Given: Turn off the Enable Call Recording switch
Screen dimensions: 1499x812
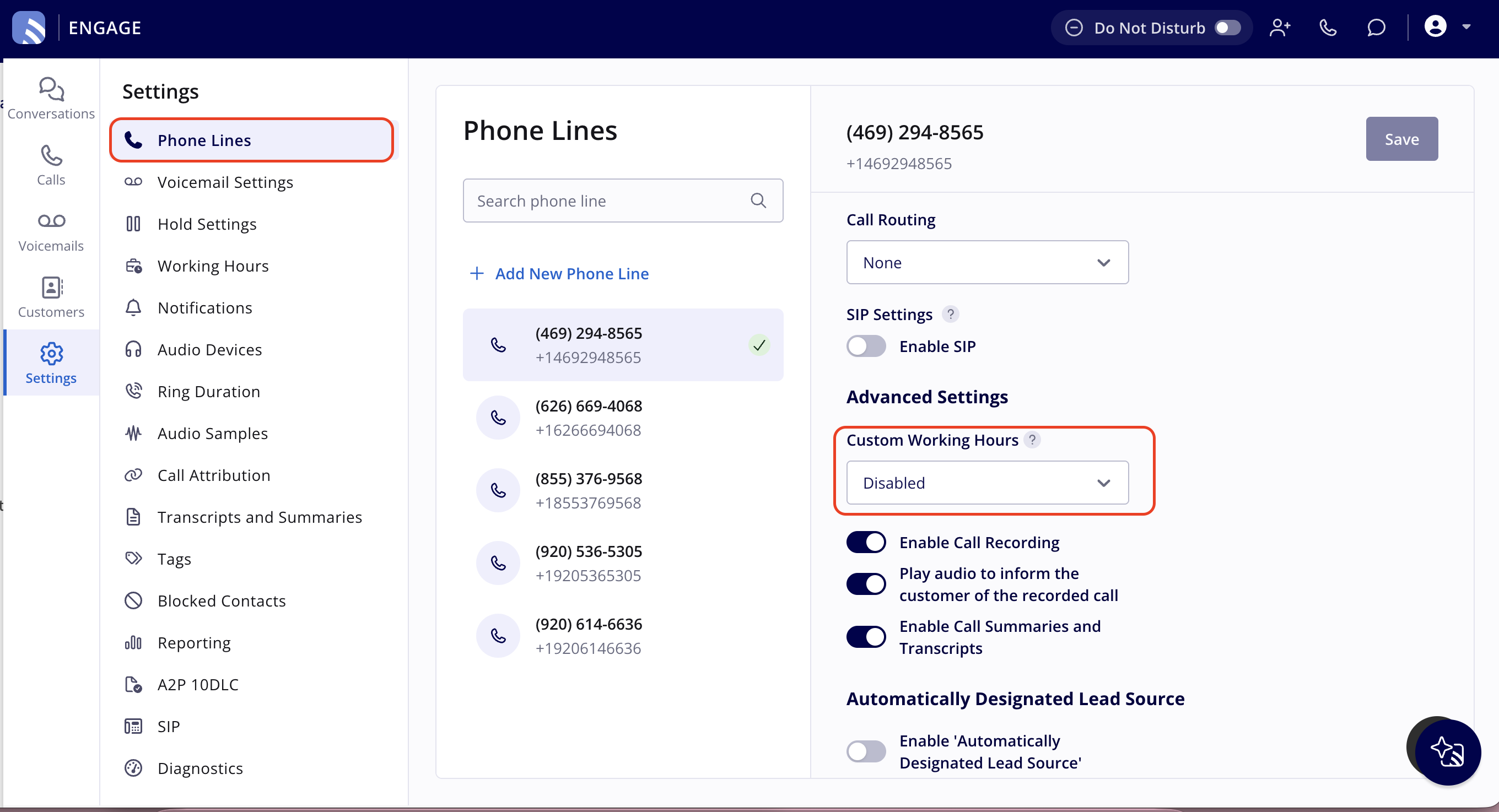Looking at the screenshot, I should coord(866,542).
